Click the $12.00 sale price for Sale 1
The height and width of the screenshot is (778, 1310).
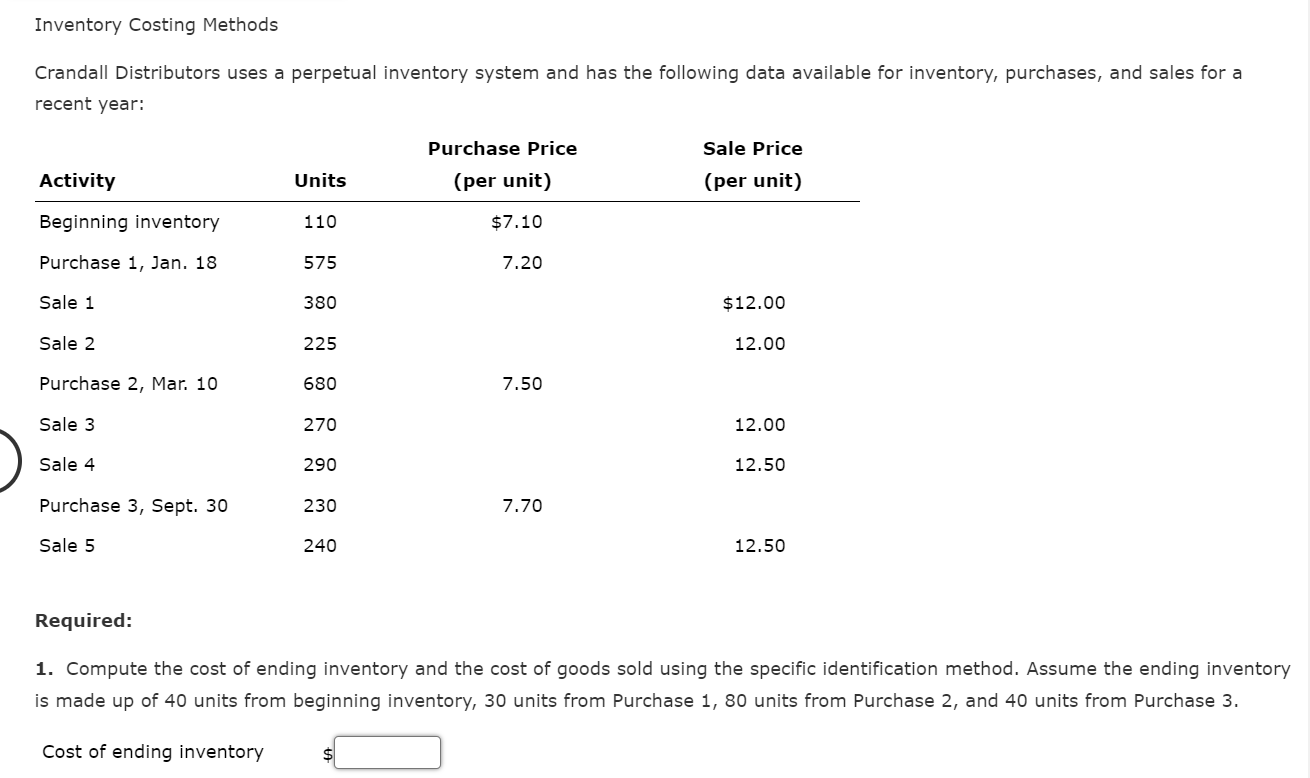(753, 302)
